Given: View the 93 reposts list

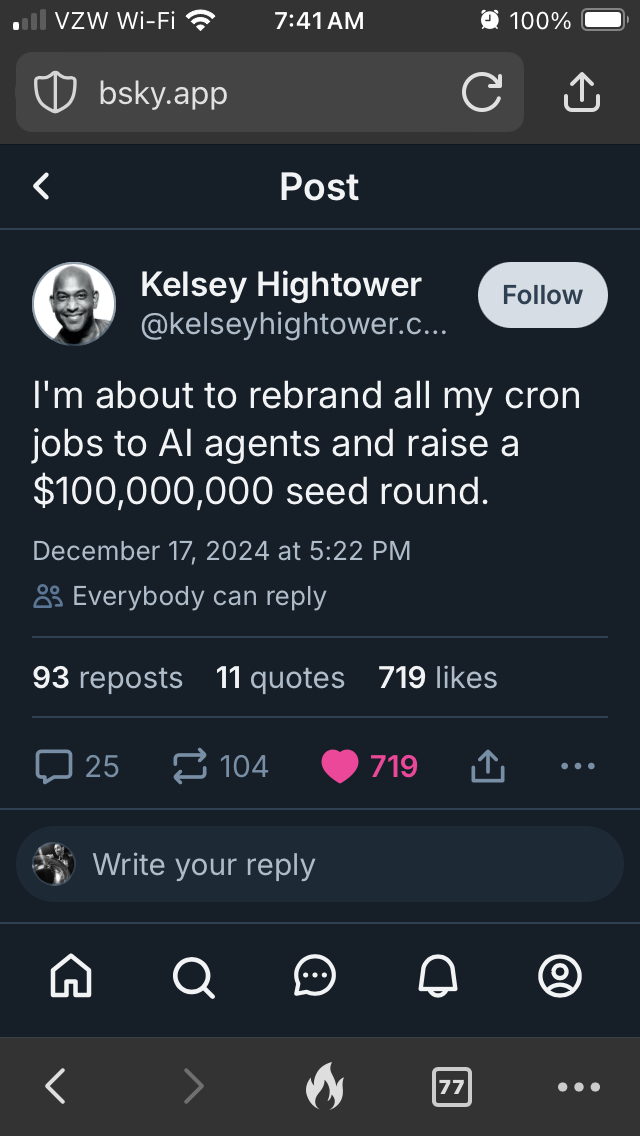Looking at the screenshot, I should pyautogui.click(x=108, y=677).
